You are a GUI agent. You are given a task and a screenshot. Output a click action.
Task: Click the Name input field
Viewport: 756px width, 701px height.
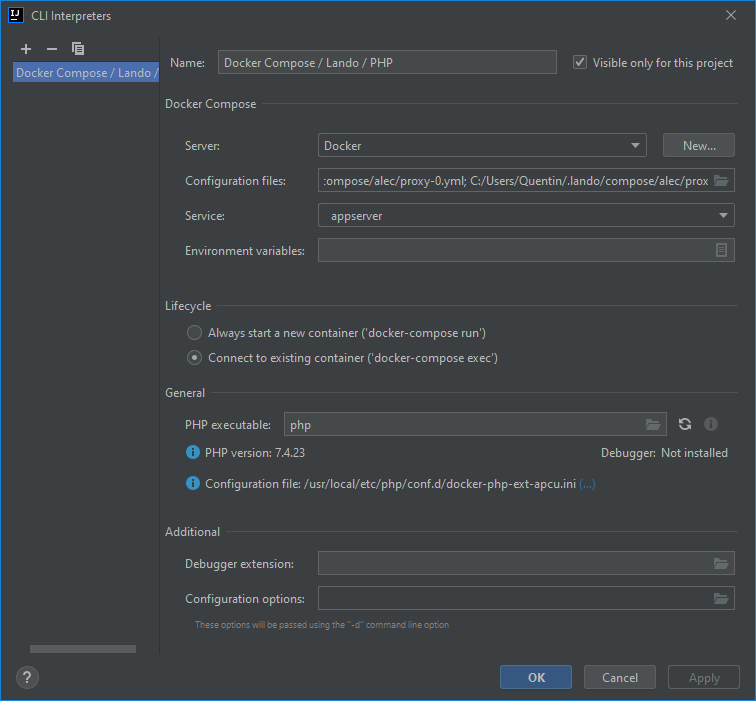(x=387, y=63)
